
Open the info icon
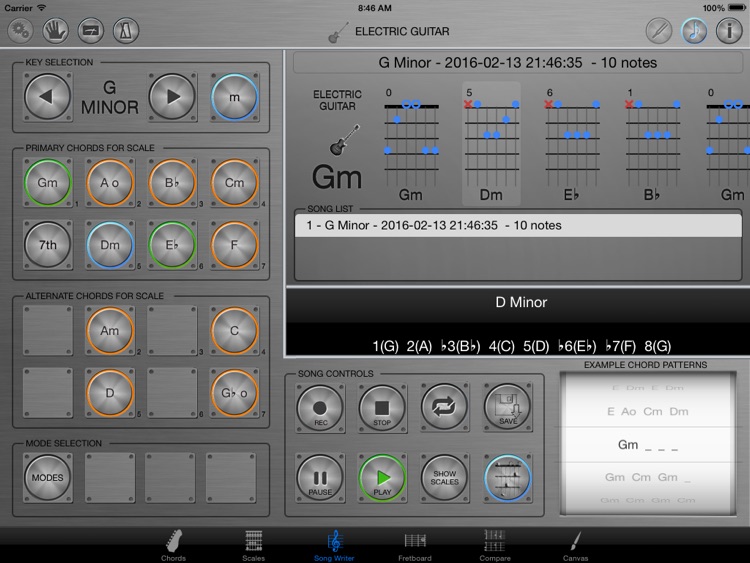[x=729, y=31]
